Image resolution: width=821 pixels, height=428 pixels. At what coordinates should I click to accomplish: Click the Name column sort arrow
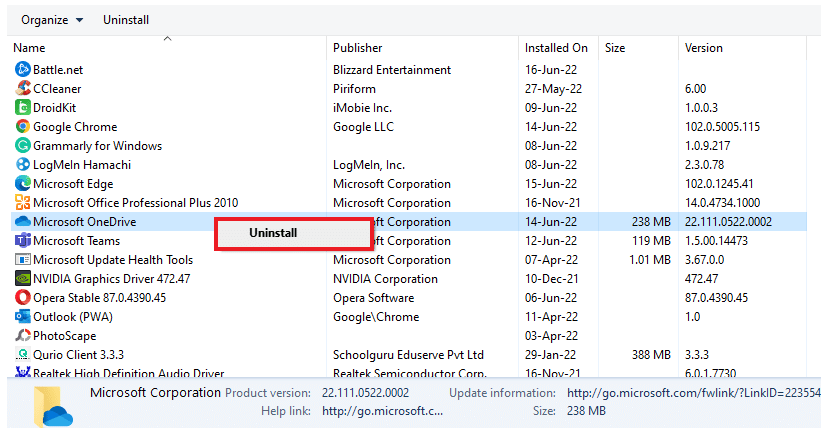tap(168, 38)
